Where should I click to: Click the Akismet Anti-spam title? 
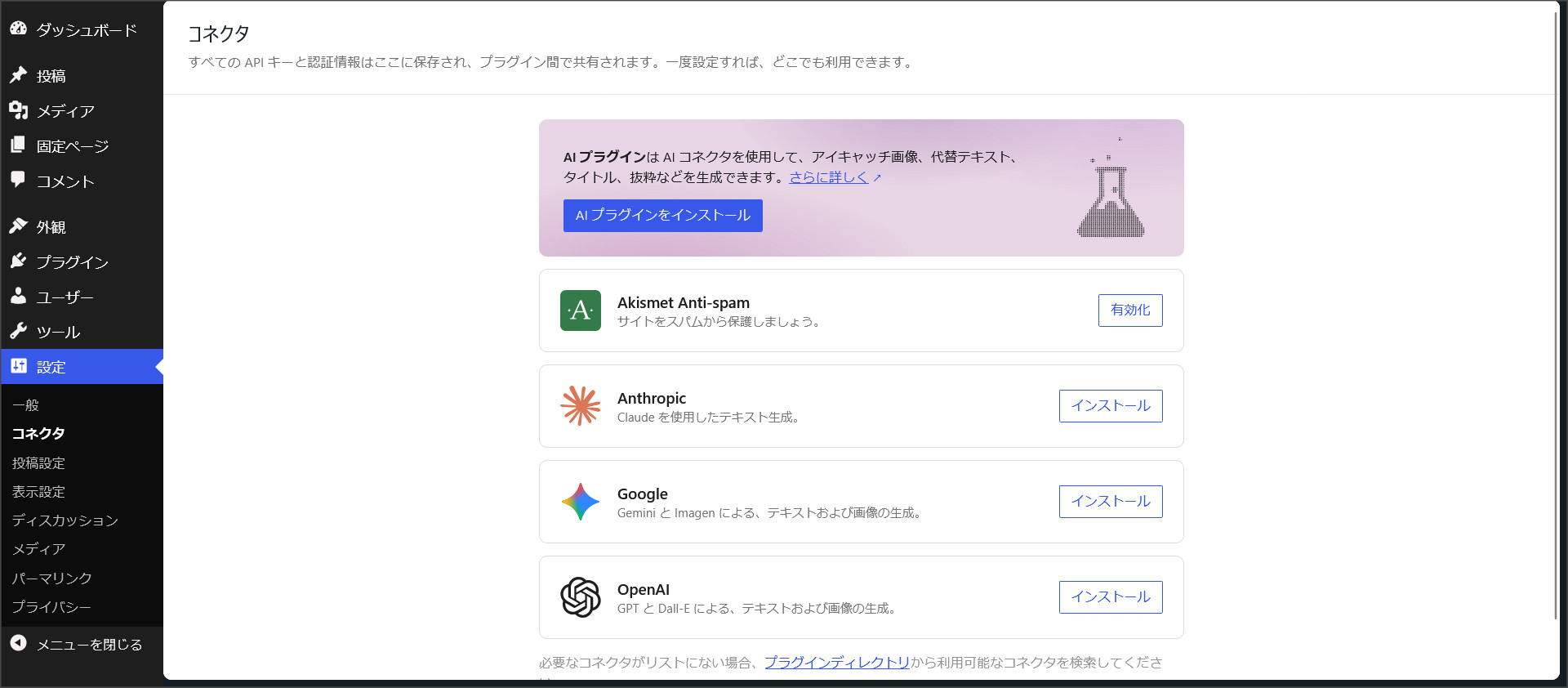tap(684, 303)
